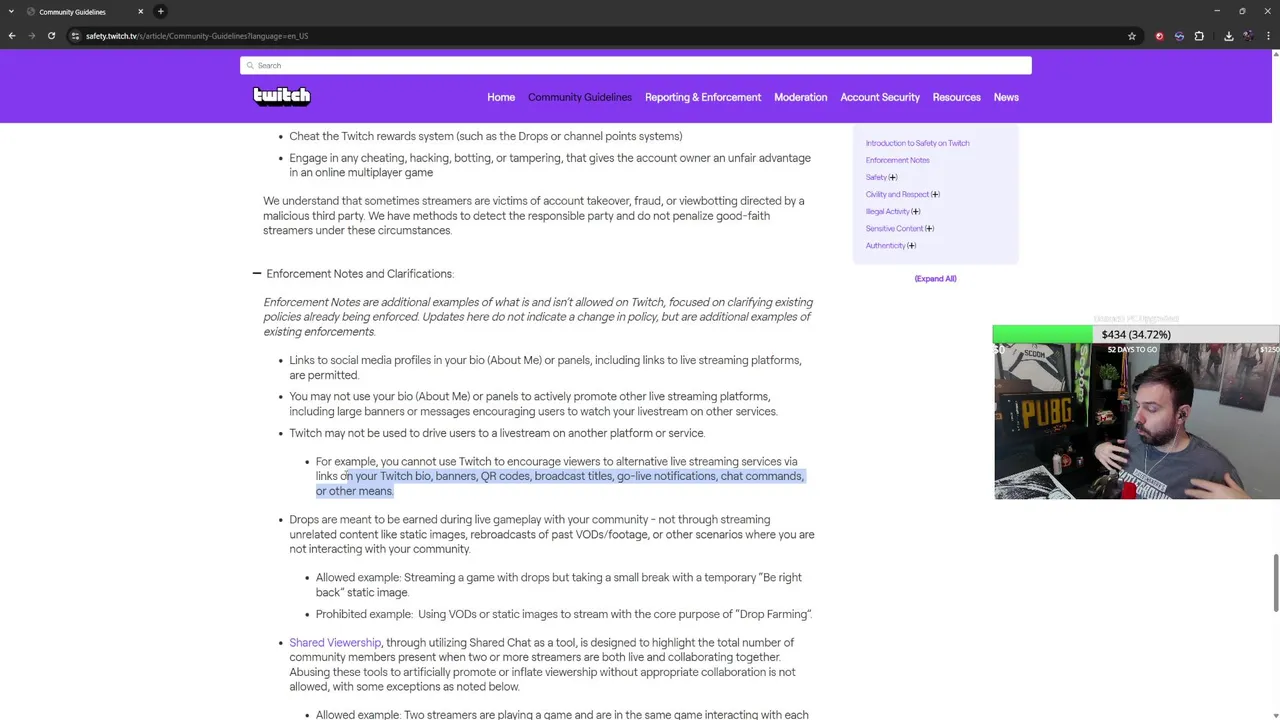Open Reporting & Enforcement nav item
Screen dimensions: 1280x720
click(703, 97)
